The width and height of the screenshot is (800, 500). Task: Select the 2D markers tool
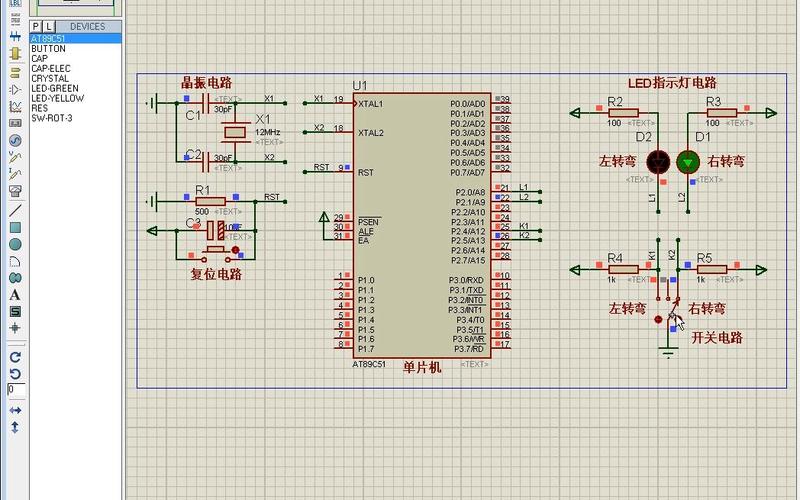pyautogui.click(x=15, y=328)
